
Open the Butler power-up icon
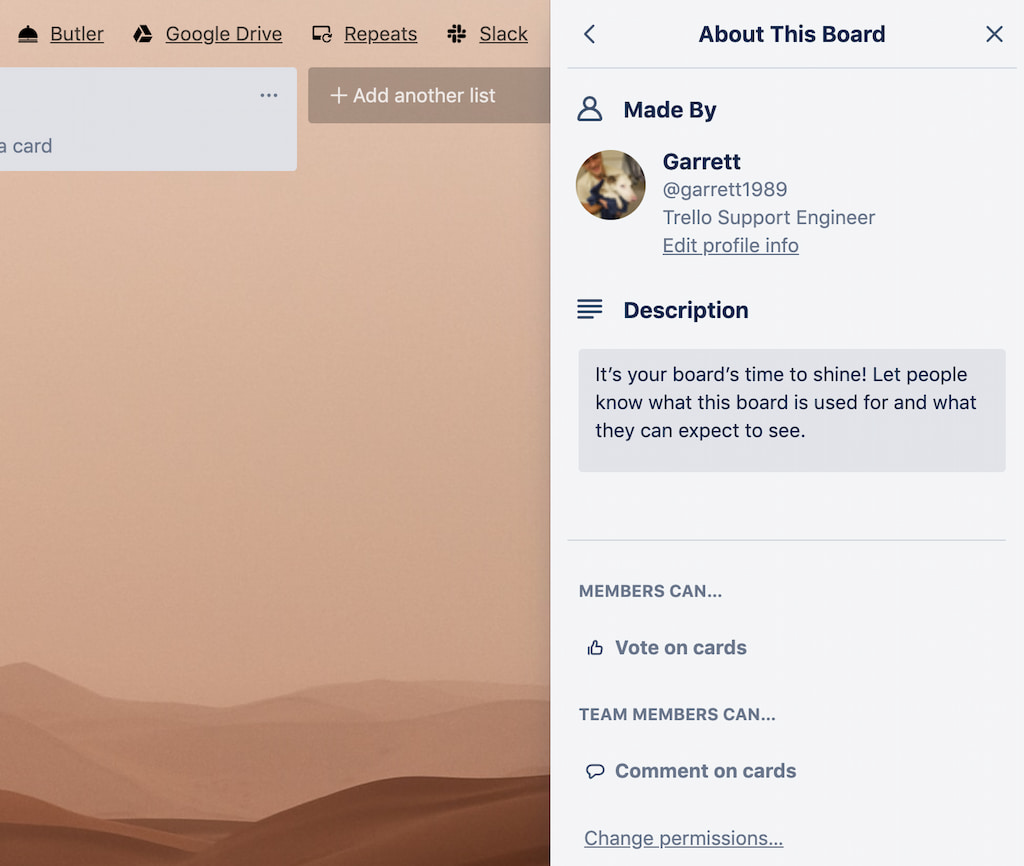point(27,33)
